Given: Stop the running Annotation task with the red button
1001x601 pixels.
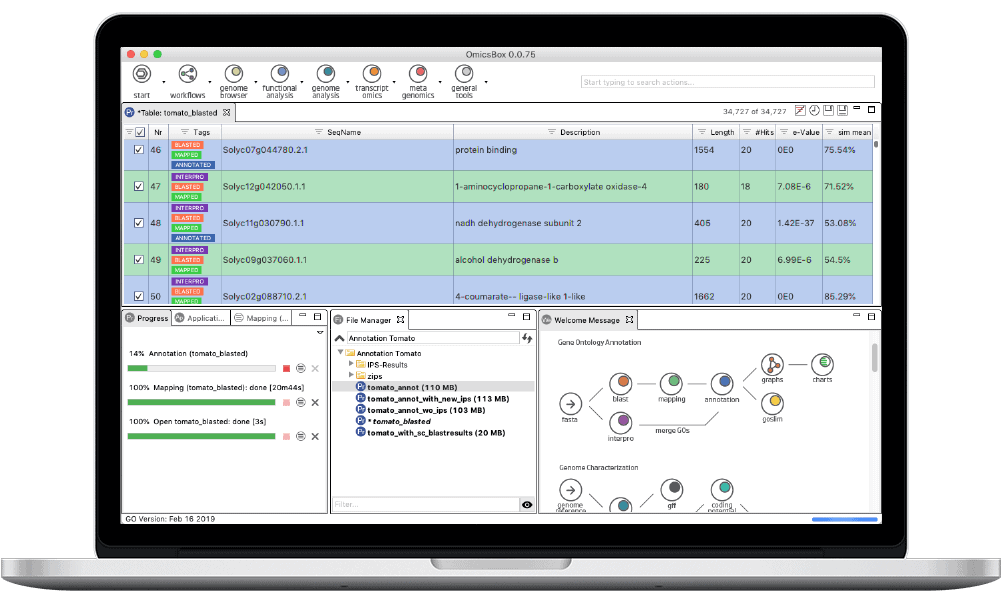Looking at the screenshot, I should click(285, 369).
